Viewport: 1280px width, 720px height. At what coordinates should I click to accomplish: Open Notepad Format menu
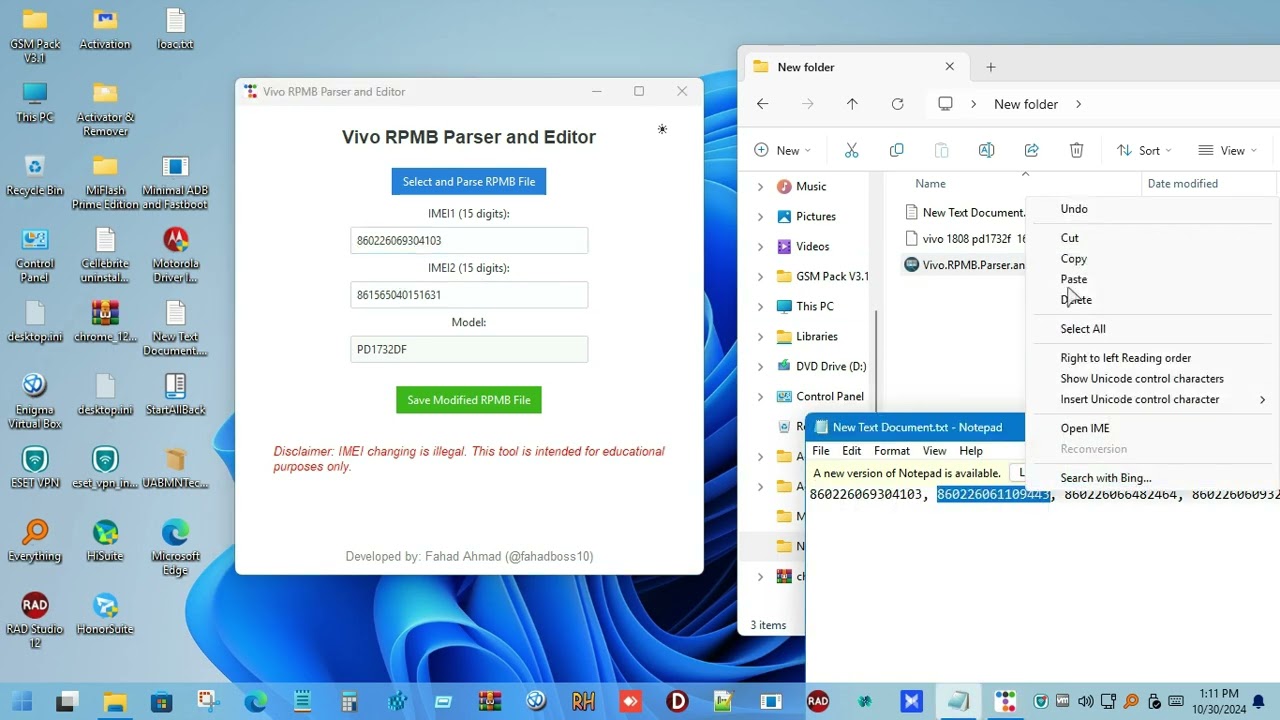click(892, 451)
